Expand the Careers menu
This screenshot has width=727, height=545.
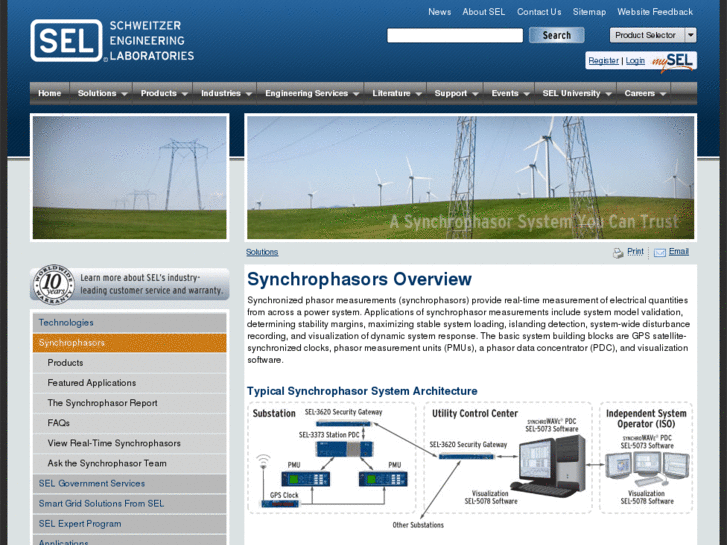[x=644, y=93]
